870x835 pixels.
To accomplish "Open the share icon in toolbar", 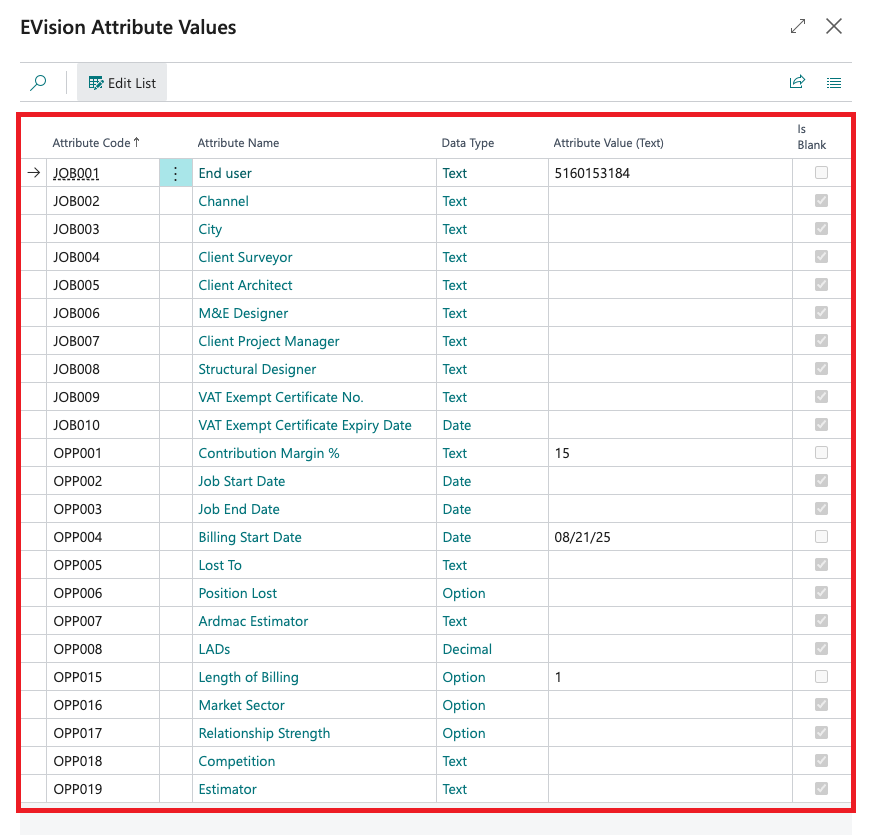I will [x=797, y=83].
